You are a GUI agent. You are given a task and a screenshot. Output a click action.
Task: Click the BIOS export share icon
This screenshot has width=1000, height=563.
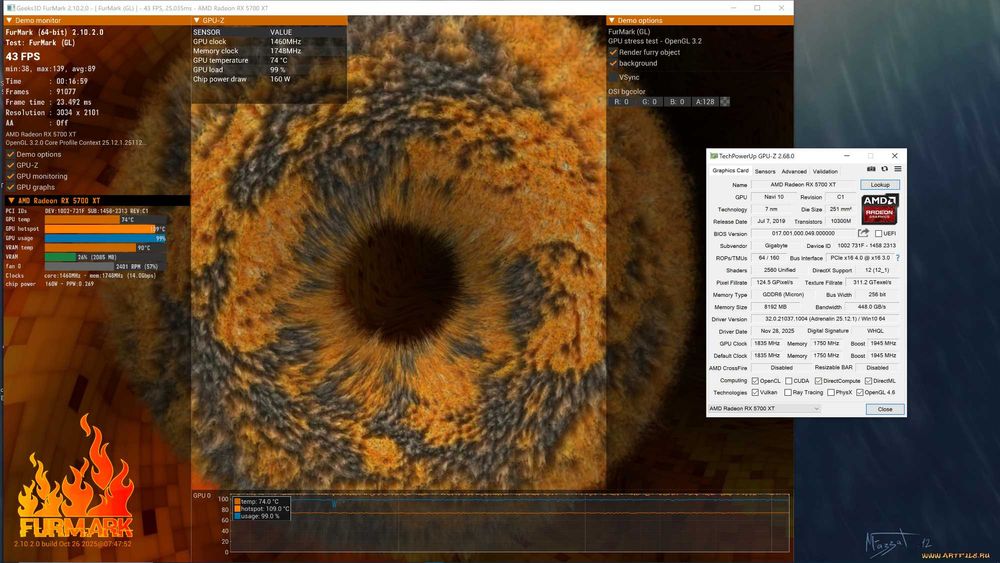[863, 233]
